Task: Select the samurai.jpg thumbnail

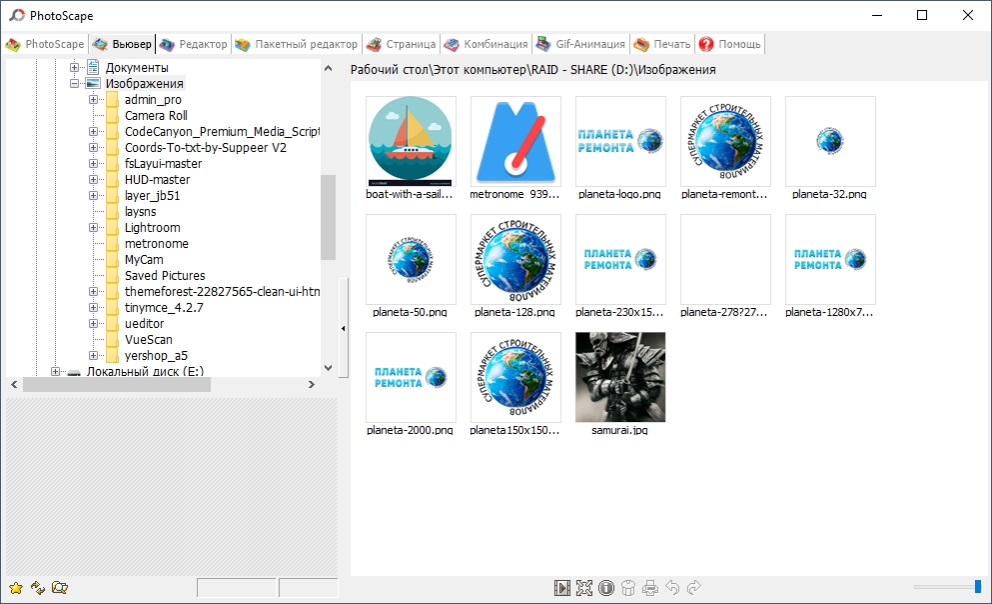Action: pyautogui.click(x=620, y=377)
